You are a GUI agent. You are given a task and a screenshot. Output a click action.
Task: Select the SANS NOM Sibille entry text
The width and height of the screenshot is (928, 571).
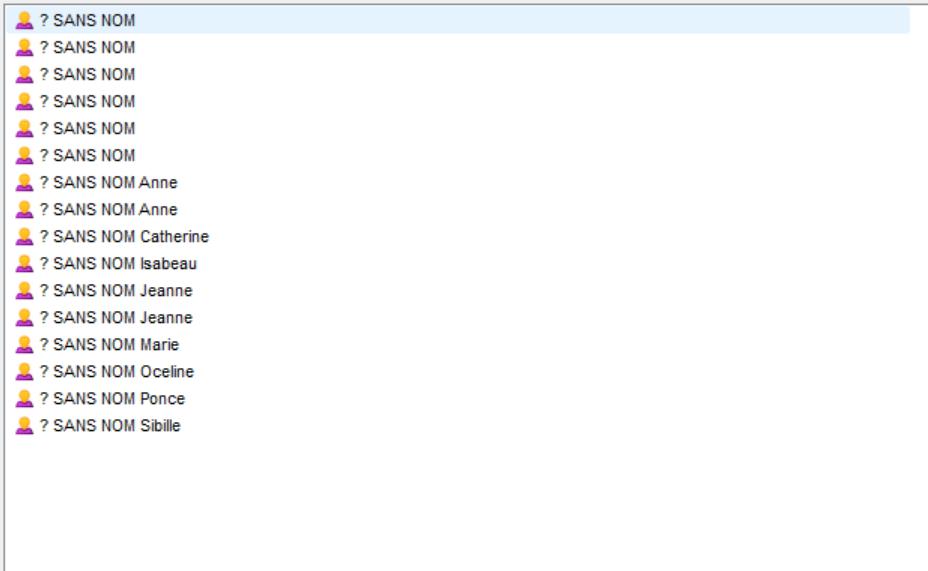[110, 426]
